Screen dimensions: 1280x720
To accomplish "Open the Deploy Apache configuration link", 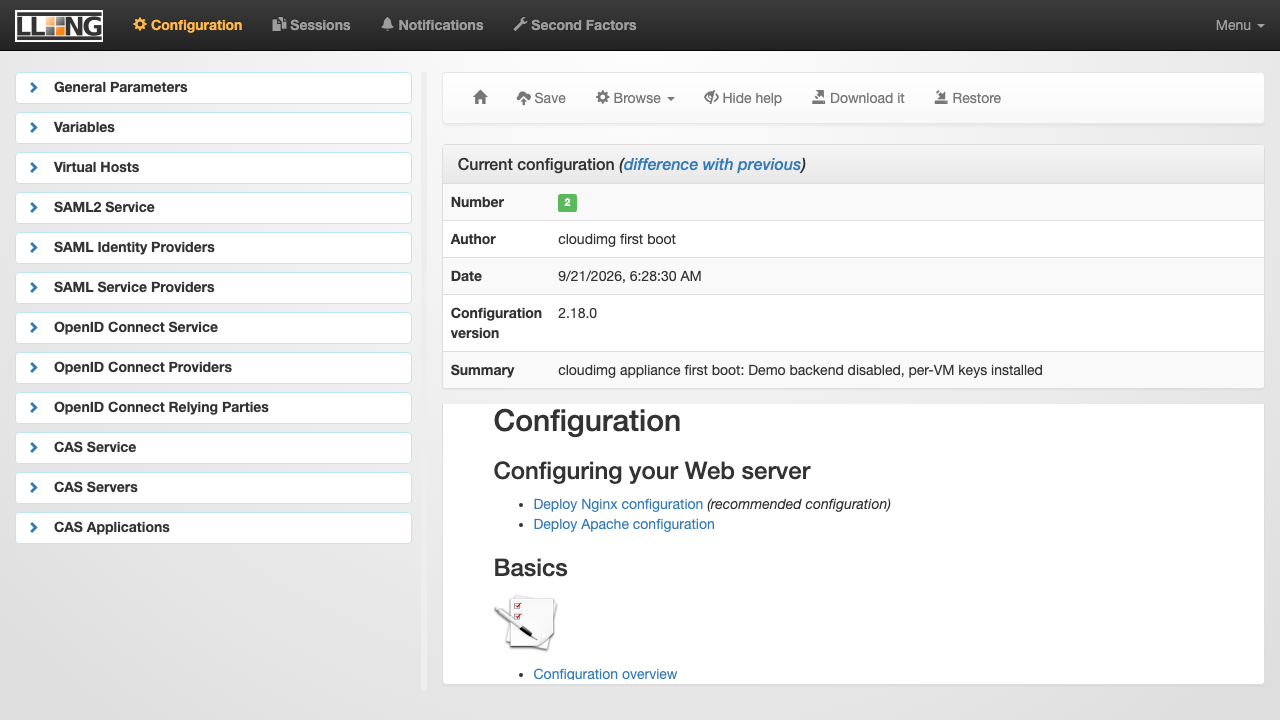I will (624, 524).
